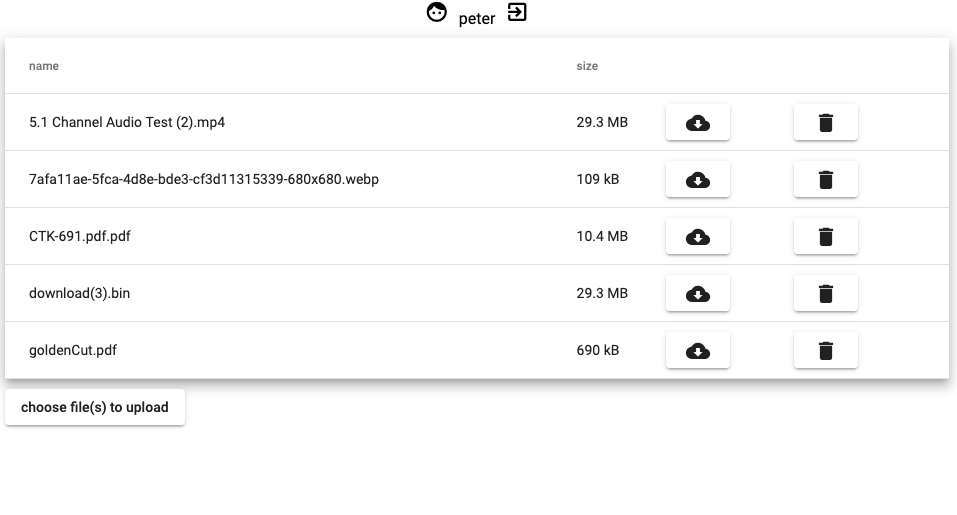Delete CTK-691.pdf.pdf
957x515 pixels.
[825, 237]
